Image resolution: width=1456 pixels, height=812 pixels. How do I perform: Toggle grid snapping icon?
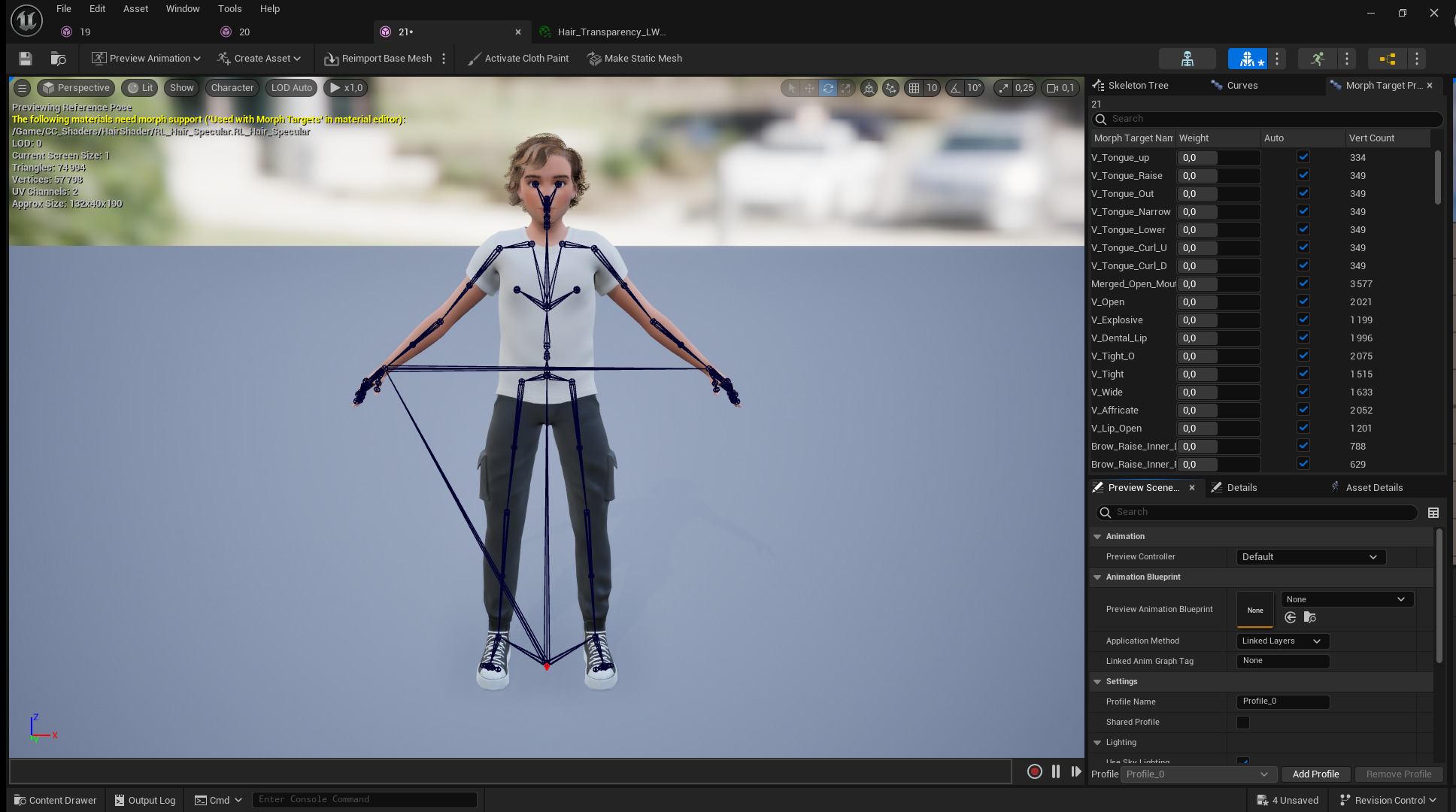pyautogui.click(x=914, y=88)
